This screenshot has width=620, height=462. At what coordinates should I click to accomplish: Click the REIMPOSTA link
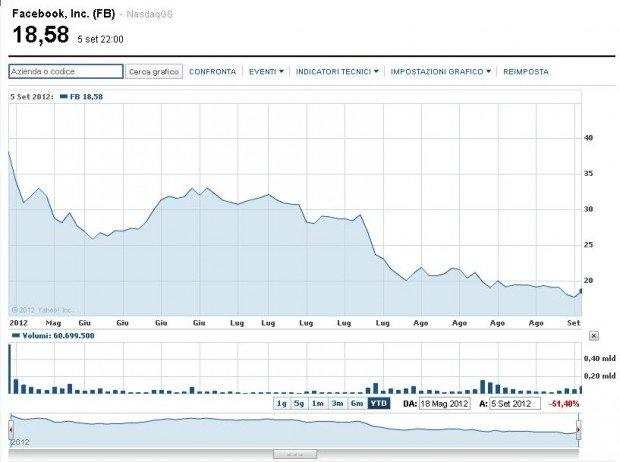[526, 72]
